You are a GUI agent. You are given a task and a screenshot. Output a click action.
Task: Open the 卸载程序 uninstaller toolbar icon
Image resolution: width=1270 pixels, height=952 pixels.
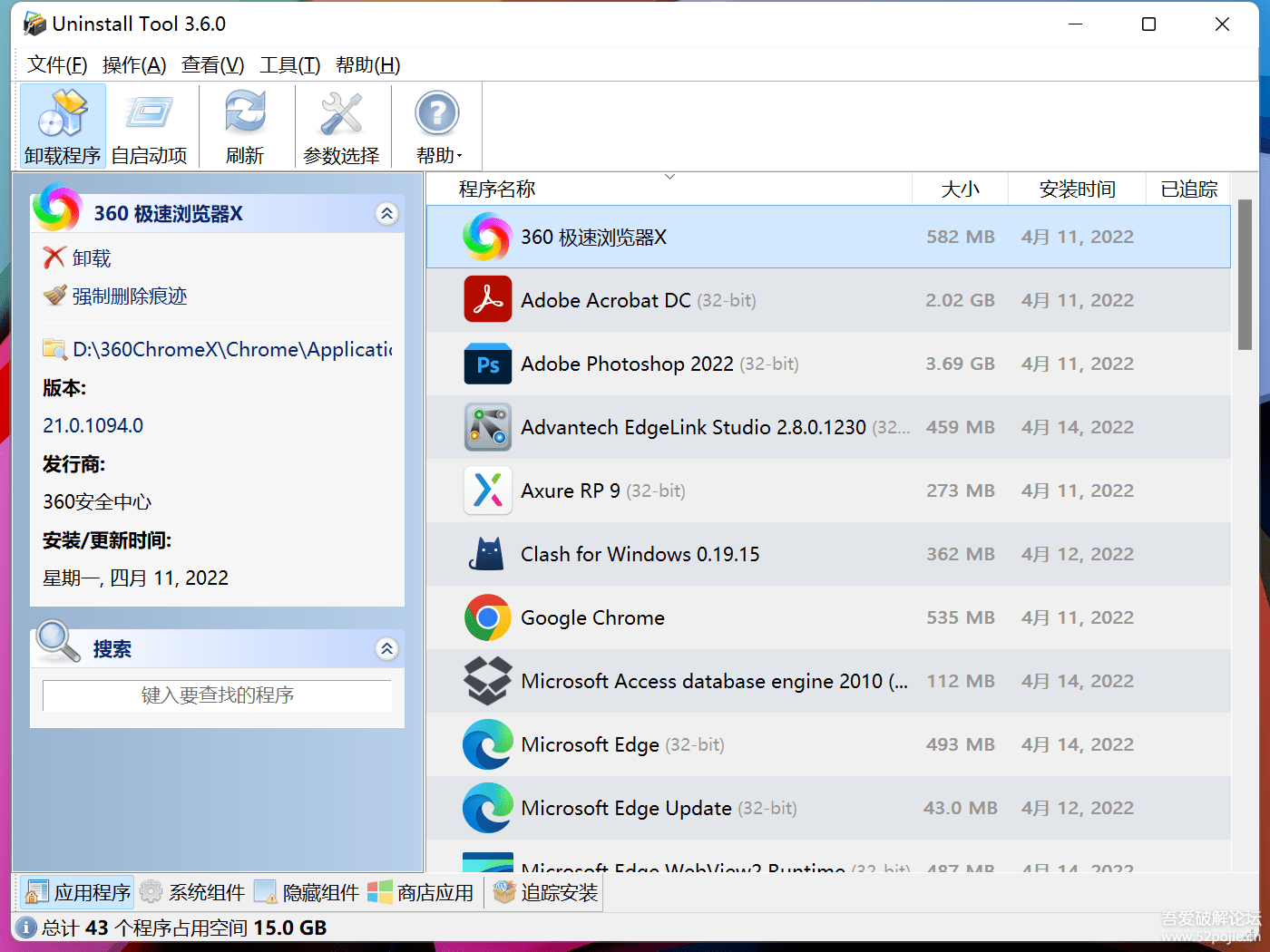63,126
